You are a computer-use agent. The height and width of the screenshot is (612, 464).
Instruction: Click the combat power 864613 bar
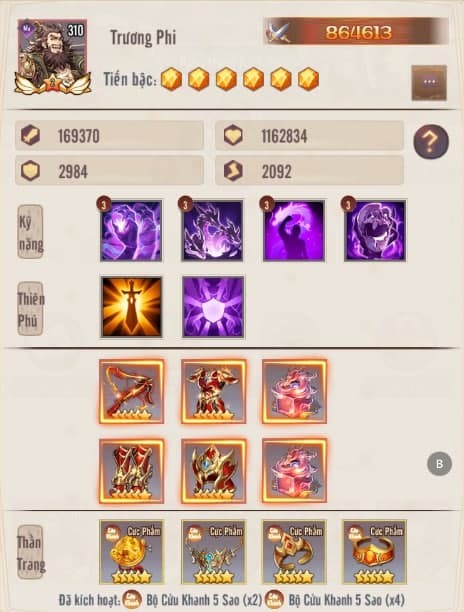[x=356, y=32]
